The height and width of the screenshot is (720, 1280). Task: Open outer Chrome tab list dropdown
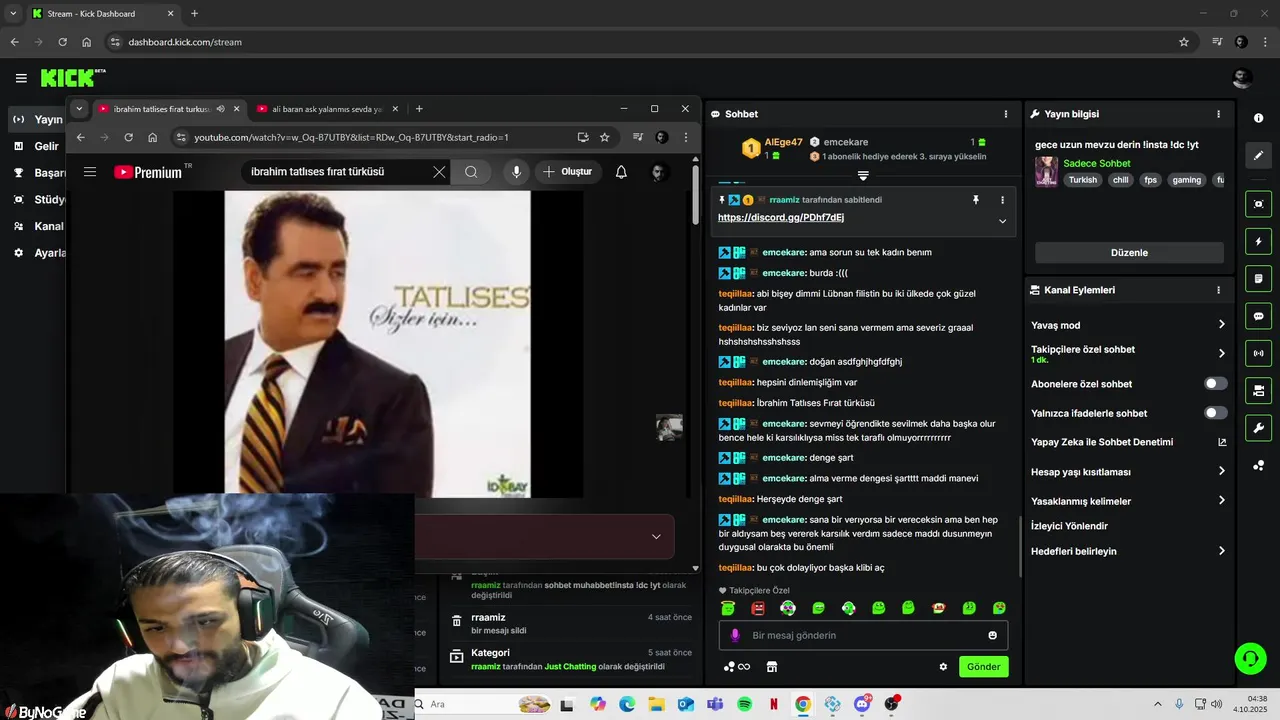tap(12, 14)
